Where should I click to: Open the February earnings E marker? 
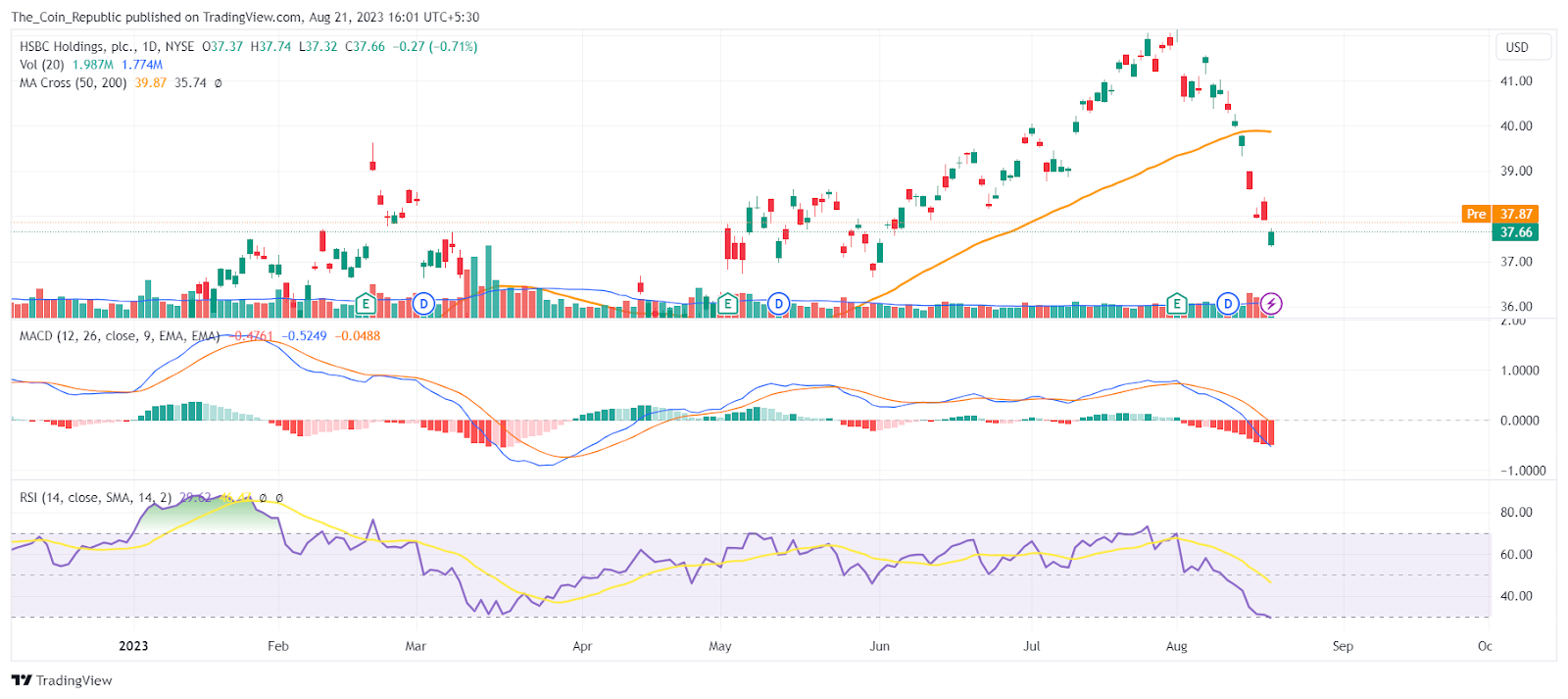[x=366, y=304]
